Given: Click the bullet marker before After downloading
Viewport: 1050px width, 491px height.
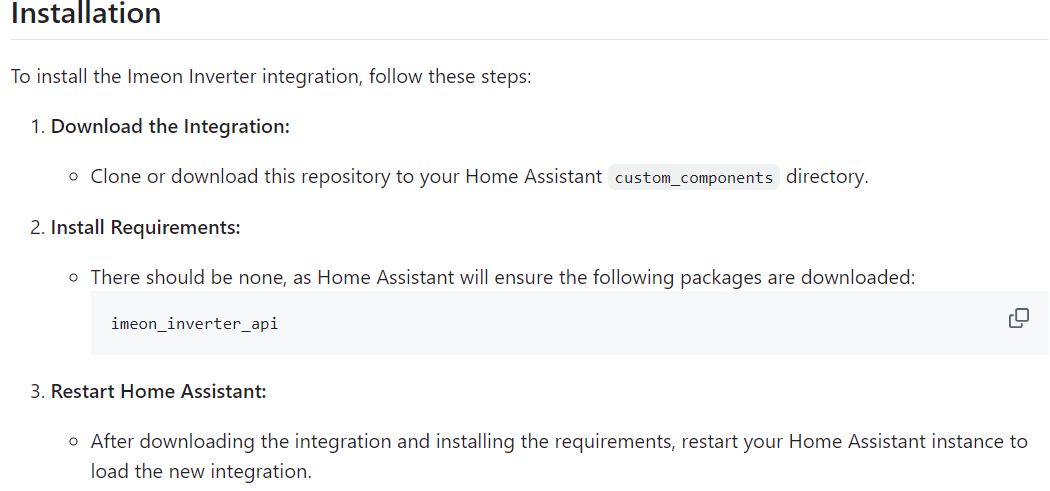Looking at the screenshot, I should click(74, 442).
